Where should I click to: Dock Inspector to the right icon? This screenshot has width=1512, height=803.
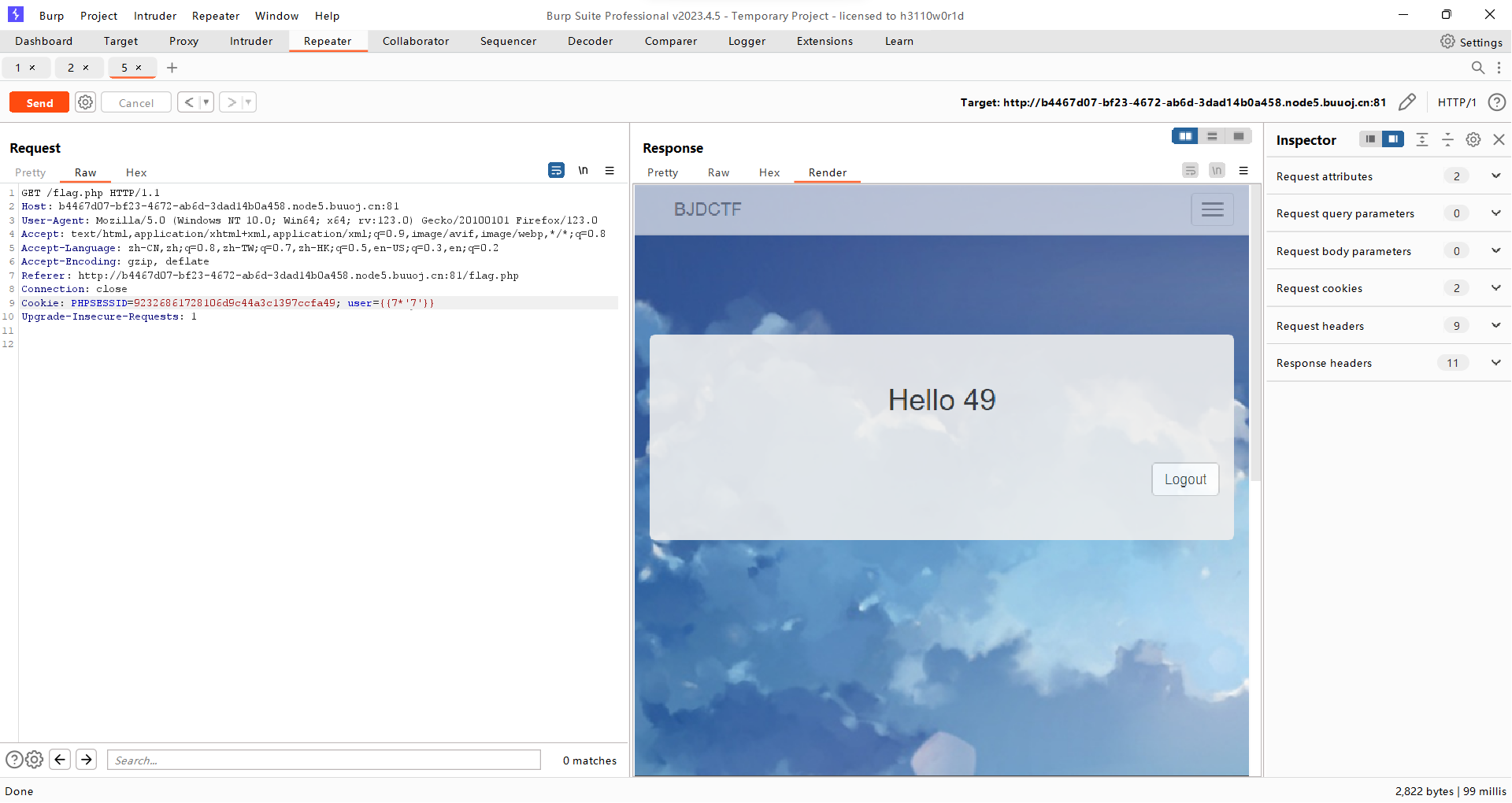1393,139
